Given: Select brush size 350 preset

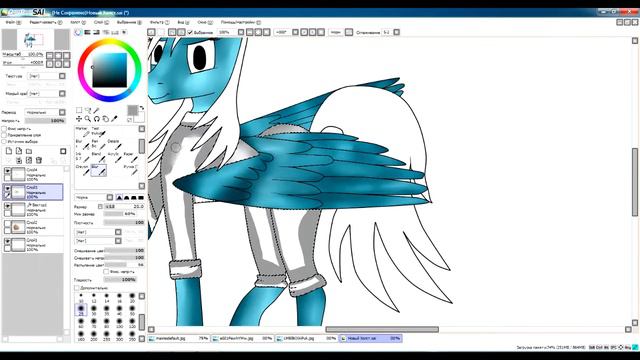Looking at the screenshot, I should click(x=132, y=336).
